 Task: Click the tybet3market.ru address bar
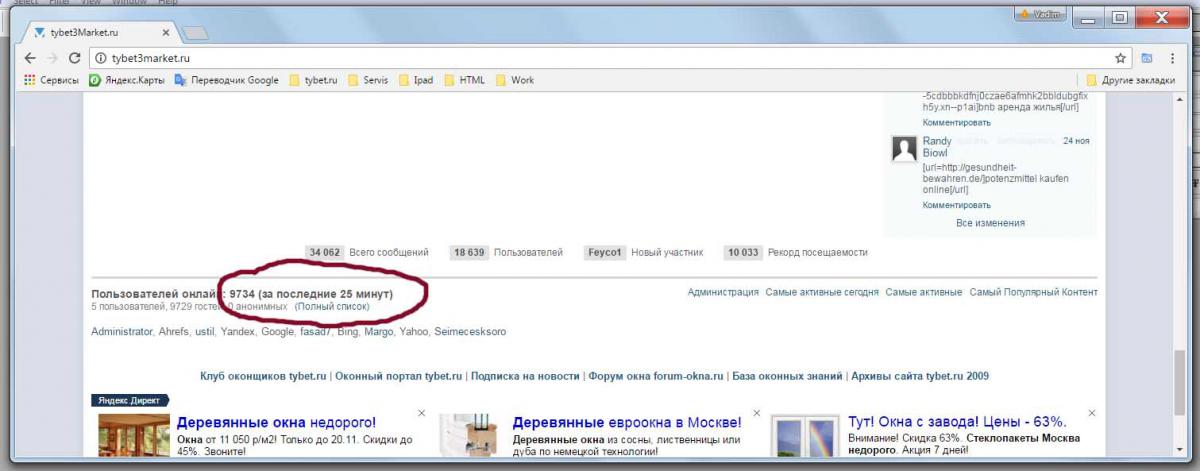point(600,58)
